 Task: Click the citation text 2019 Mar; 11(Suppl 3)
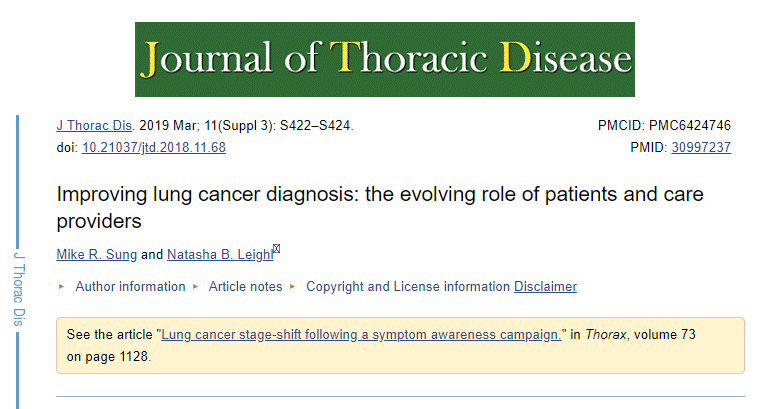click(212, 126)
